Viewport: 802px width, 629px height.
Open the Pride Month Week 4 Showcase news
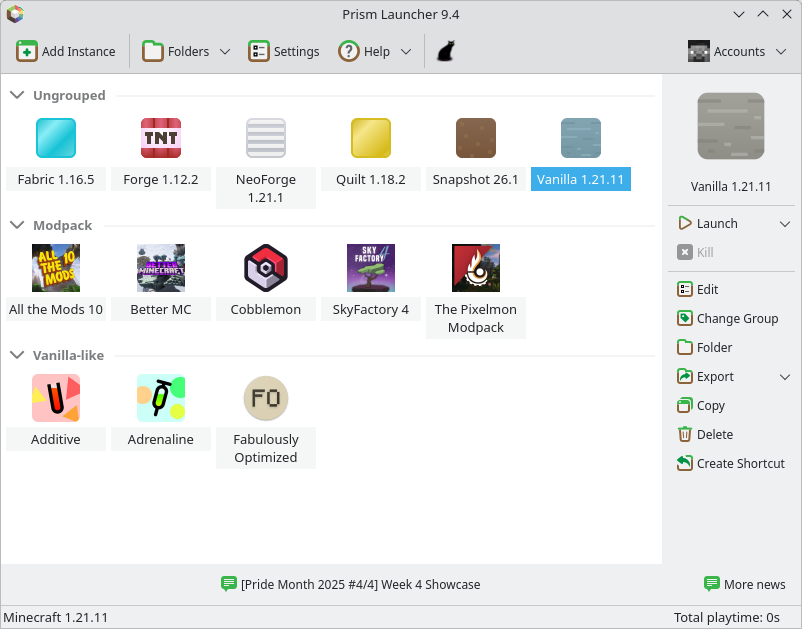click(350, 585)
